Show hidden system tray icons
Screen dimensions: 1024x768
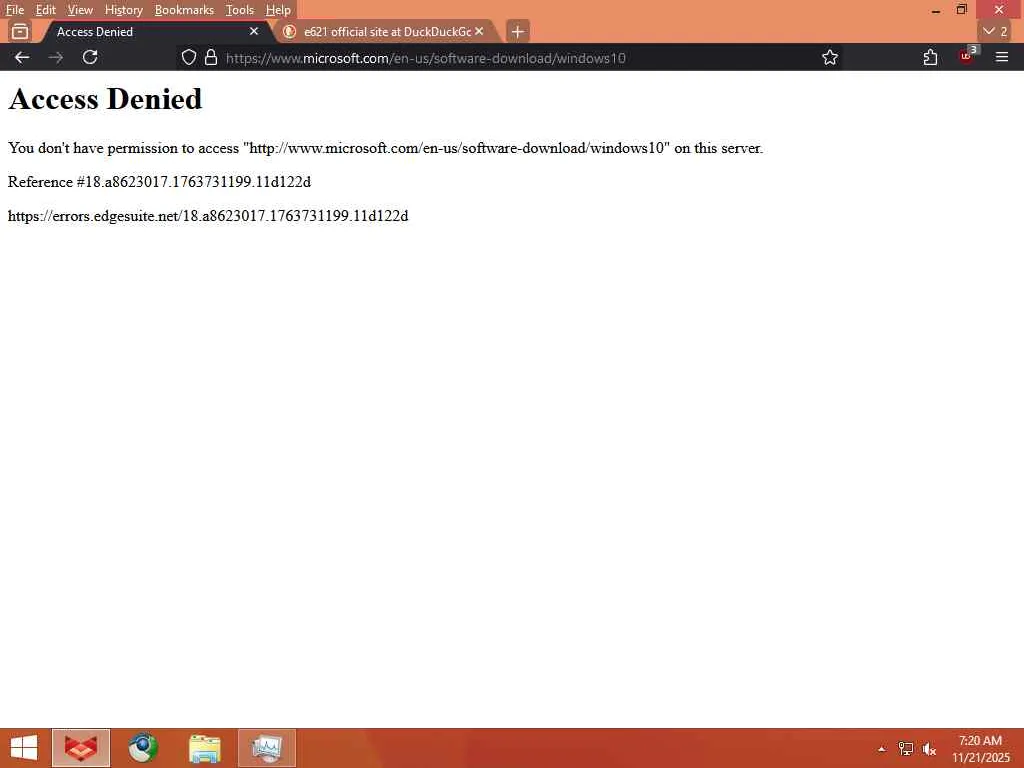tap(882, 749)
